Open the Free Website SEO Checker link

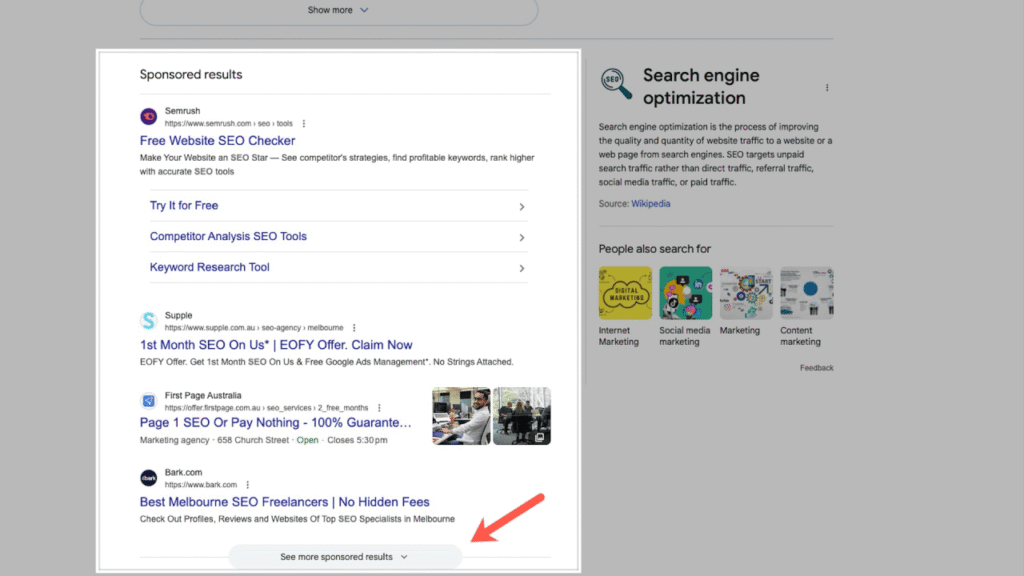(218, 141)
